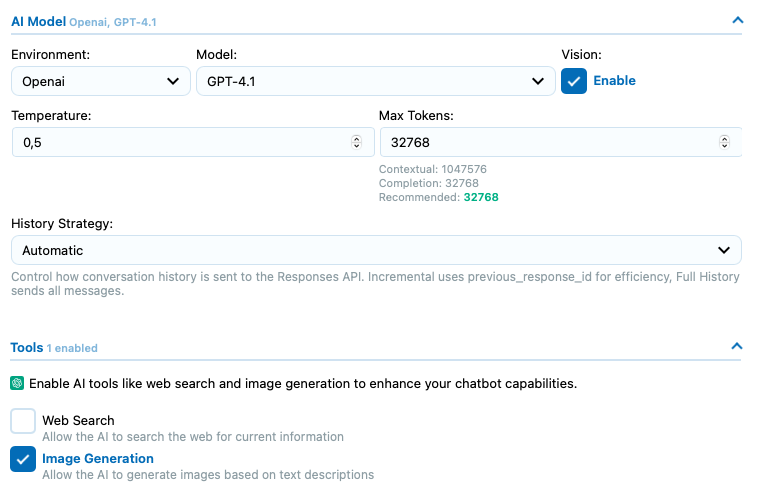Click the recommended 32768 green value
This screenshot has width=774, height=496.
click(x=481, y=197)
